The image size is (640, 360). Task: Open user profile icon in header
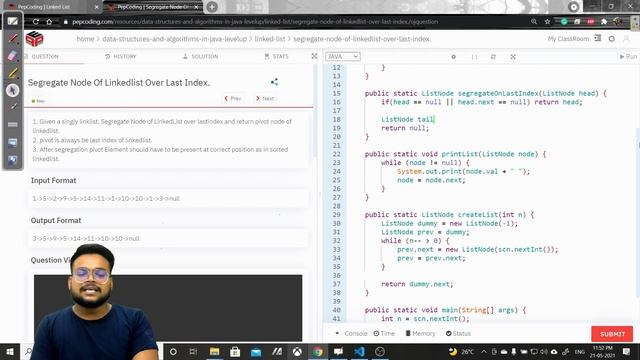click(x=626, y=39)
